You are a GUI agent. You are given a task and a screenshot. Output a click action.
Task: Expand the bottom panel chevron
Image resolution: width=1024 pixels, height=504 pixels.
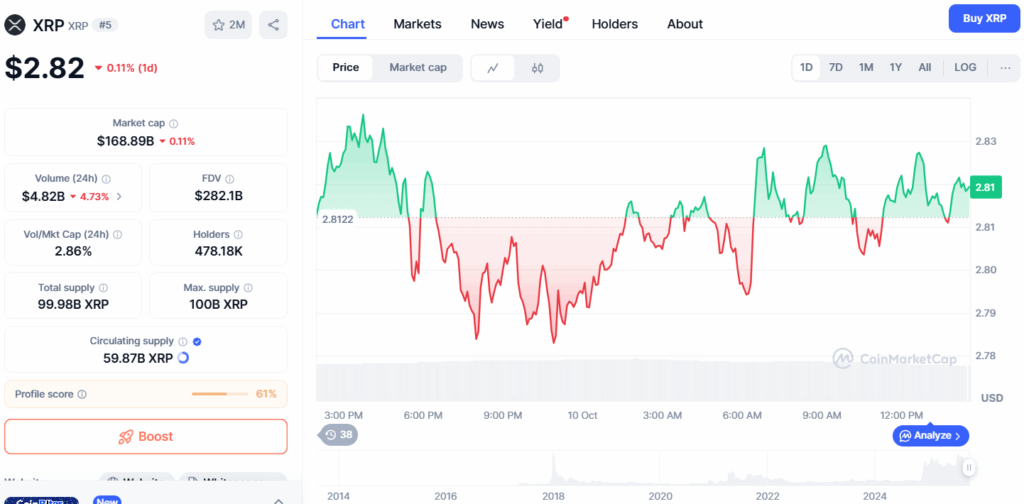pyautogui.click(x=278, y=501)
